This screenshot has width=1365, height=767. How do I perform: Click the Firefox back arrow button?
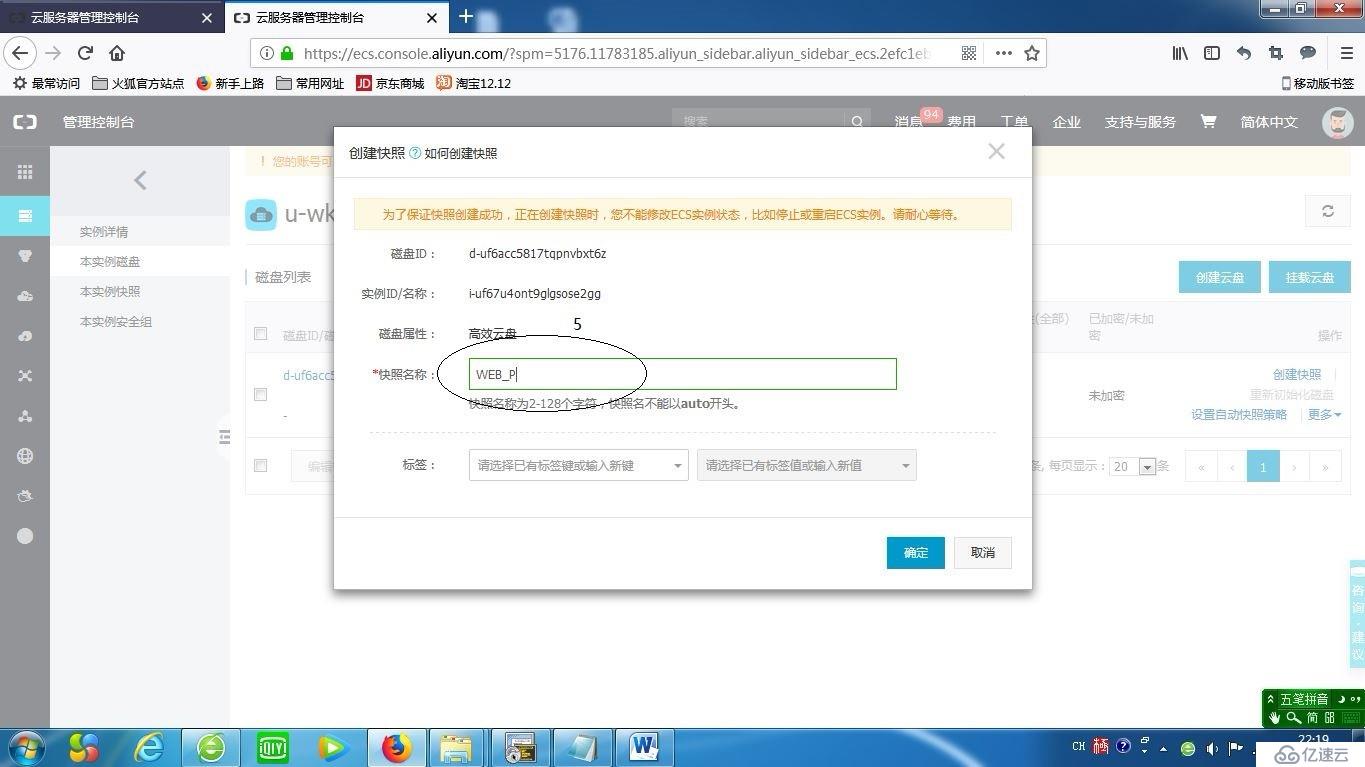coord(20,53)
